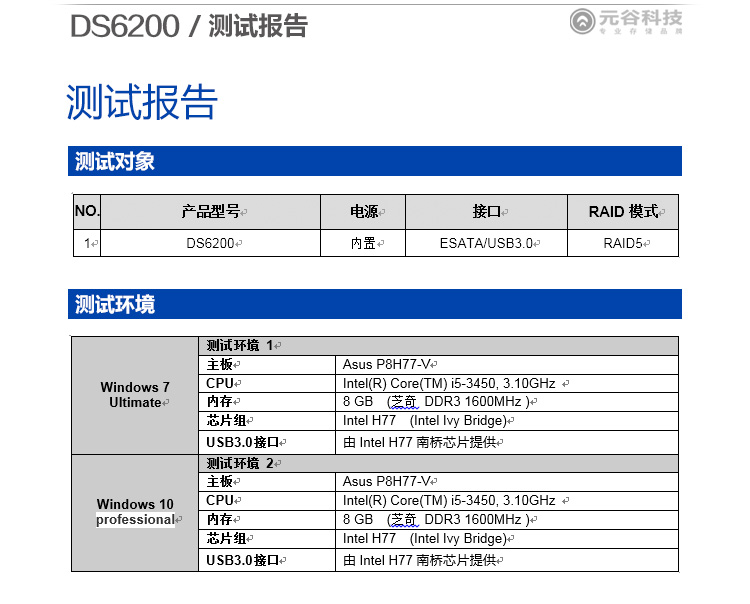Click '8 GB DDR3 1600MHz' in Windows 10 section

pyautogui.click(x=436, y=519)
